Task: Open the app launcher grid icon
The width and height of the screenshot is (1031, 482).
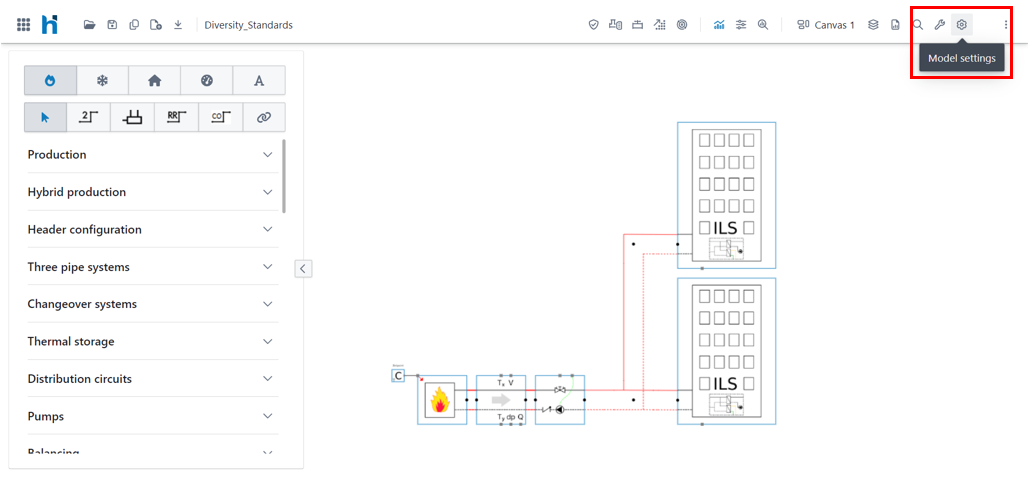Action: point(23,25)
